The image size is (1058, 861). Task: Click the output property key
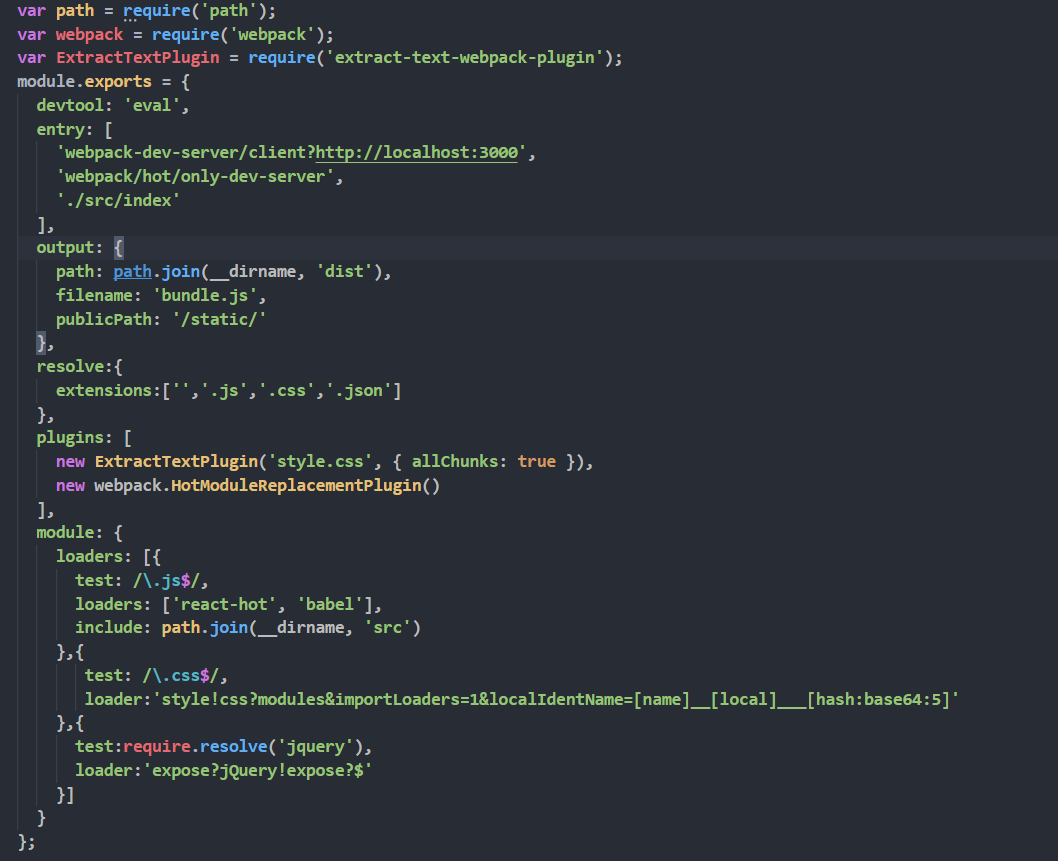pyautogui.click(x=65, y=248)
